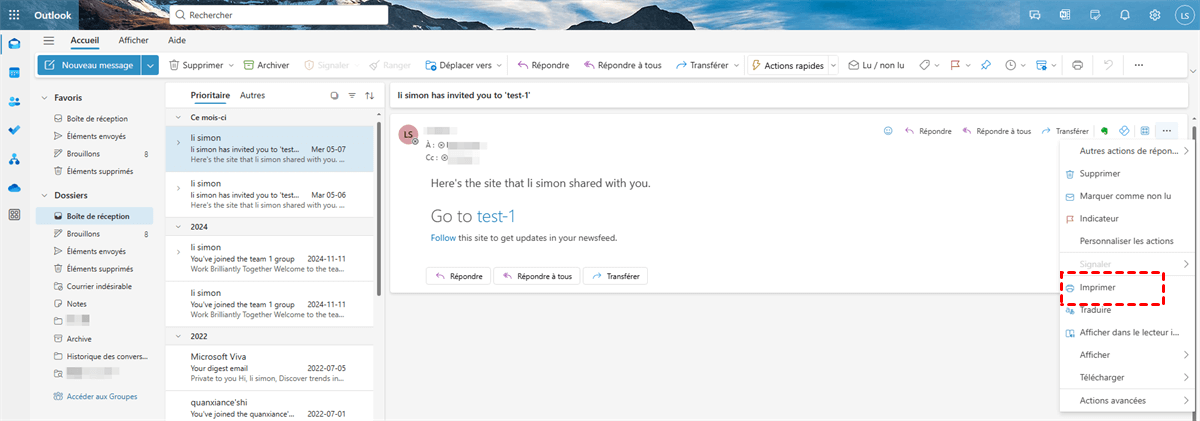Toggle the navigation pane hamburger
This screenshot has height=421, width=1200.
(x=48, y=40)
